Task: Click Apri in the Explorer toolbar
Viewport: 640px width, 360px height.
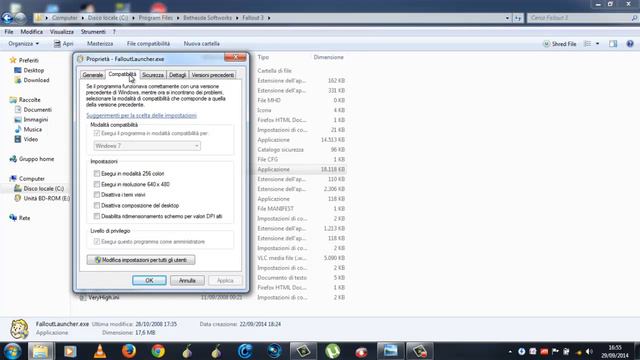Action: pyautogui.click(x=64, y=44)
